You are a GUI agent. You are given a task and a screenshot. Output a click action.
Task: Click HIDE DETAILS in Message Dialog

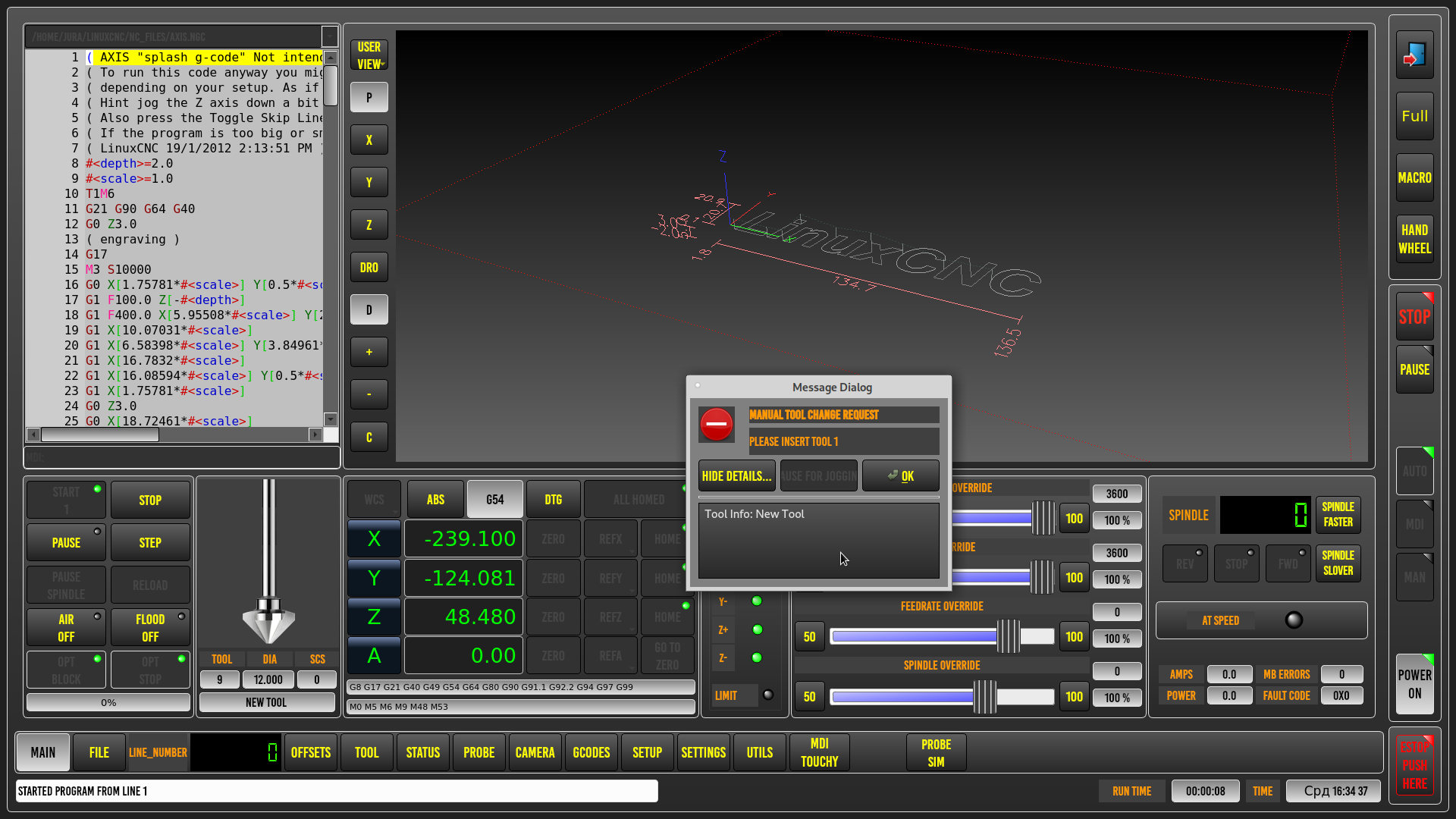point(737,476)
